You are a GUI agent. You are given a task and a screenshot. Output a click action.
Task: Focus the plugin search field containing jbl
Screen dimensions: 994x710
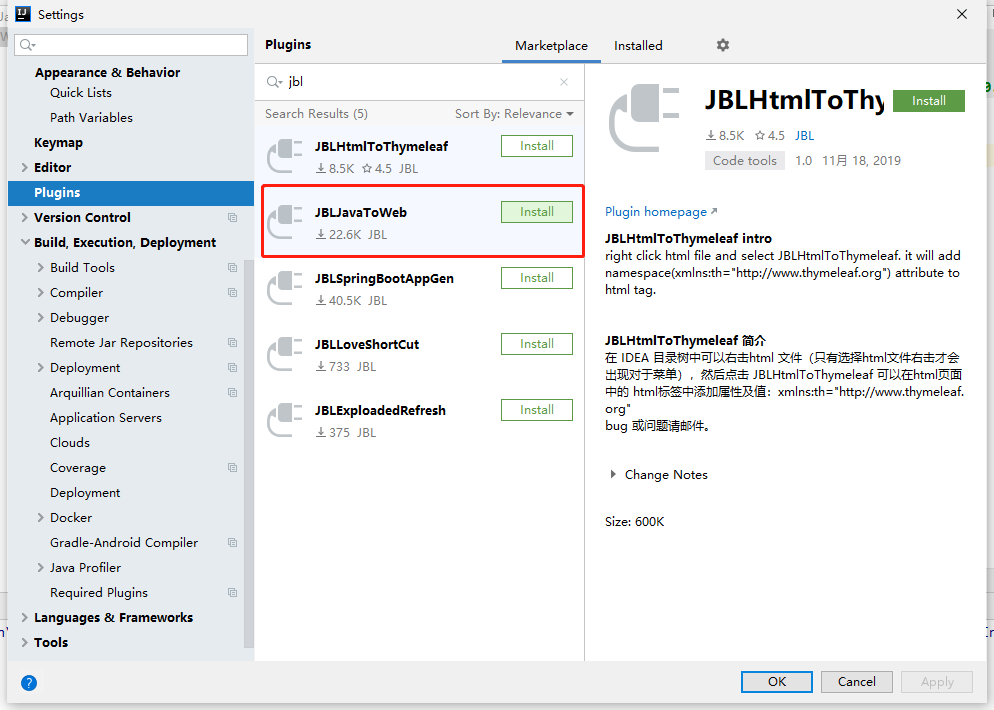[418, 82]
